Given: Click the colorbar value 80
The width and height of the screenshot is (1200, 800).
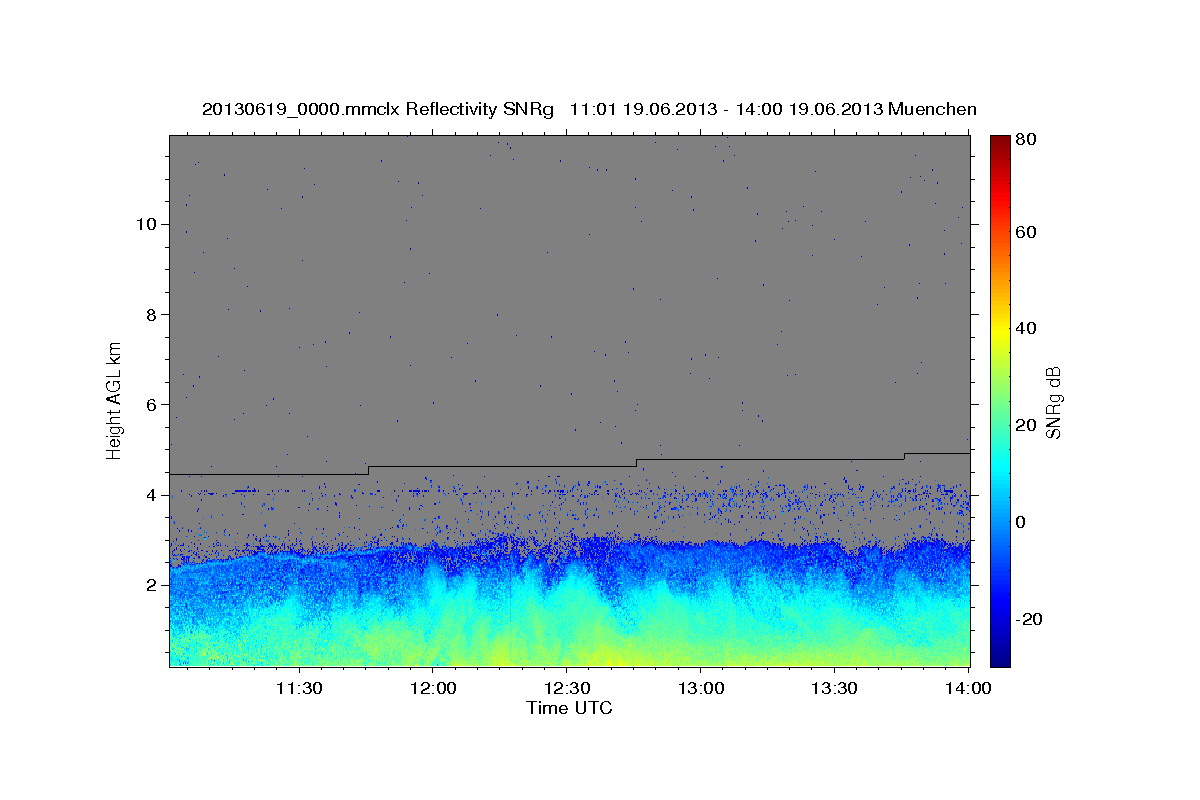Looking at the screenshot, I should (x=1027, y=140).
